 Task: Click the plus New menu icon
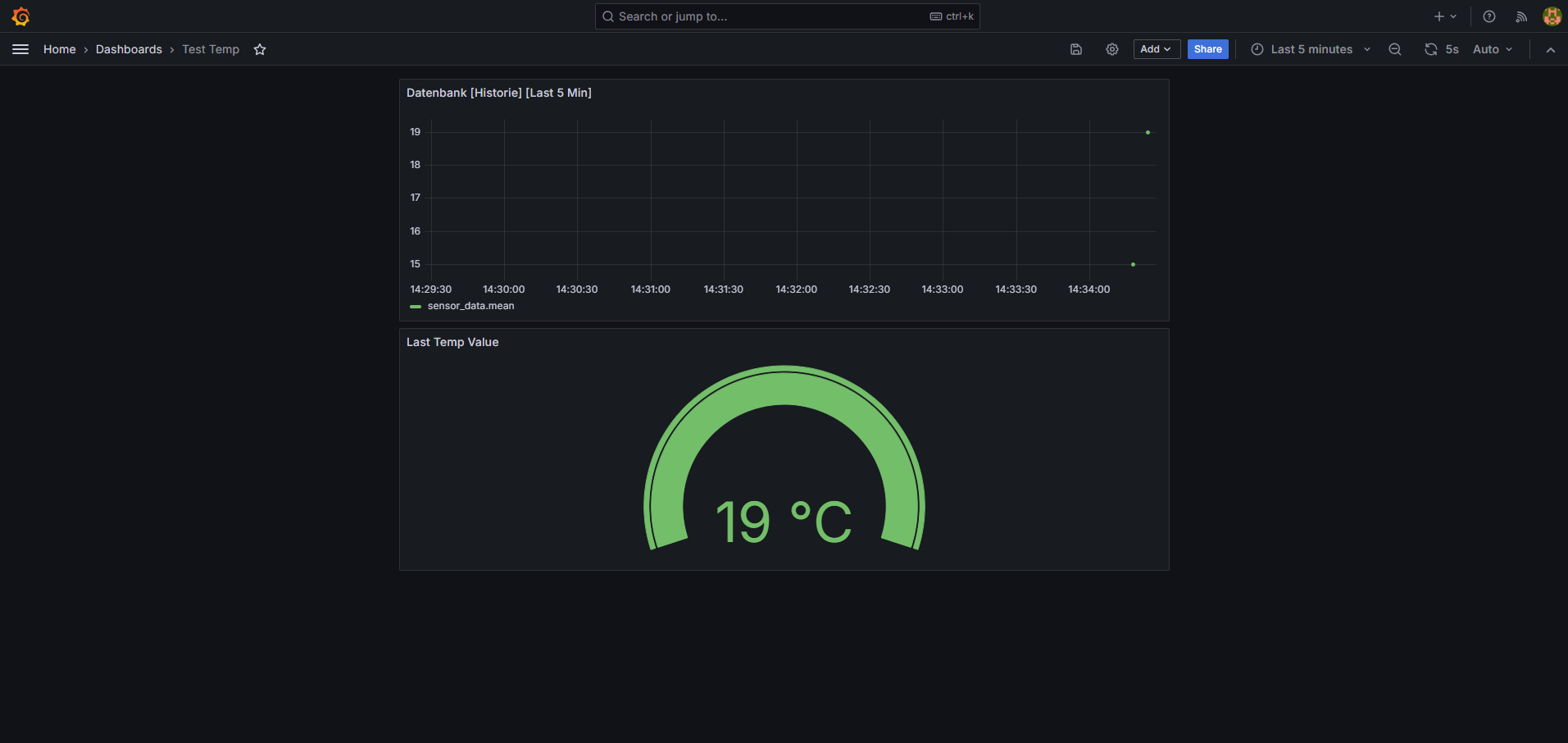pyautogui.click(x=1445, y=16)
